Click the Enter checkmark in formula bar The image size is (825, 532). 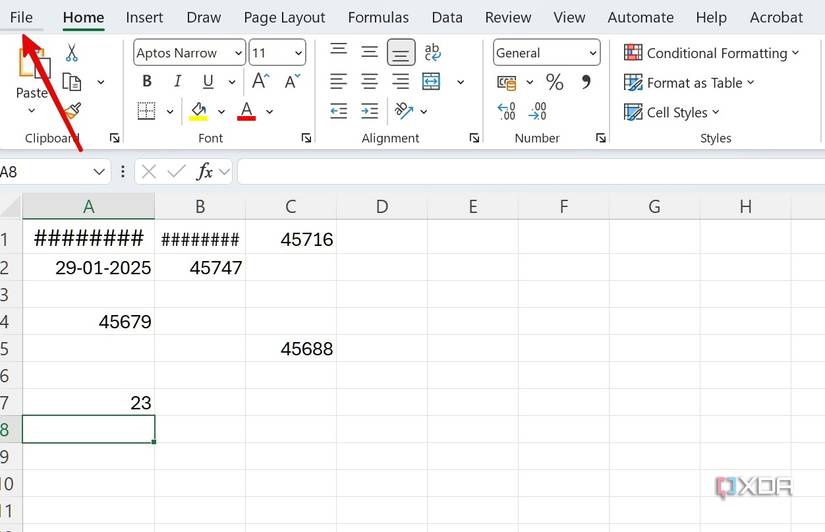pyautogui.click(x=176, y=172)
